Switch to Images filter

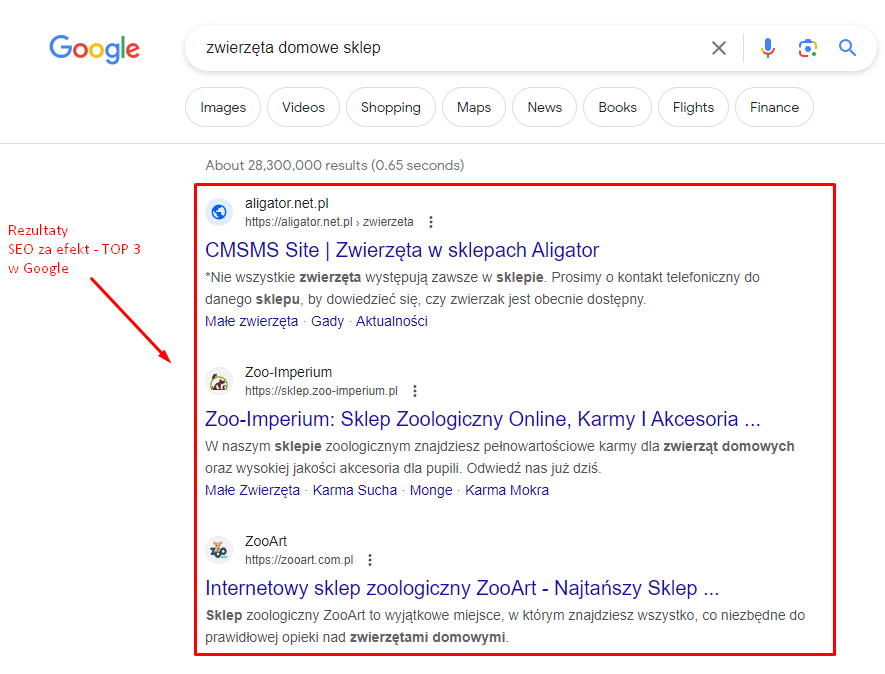223,107
